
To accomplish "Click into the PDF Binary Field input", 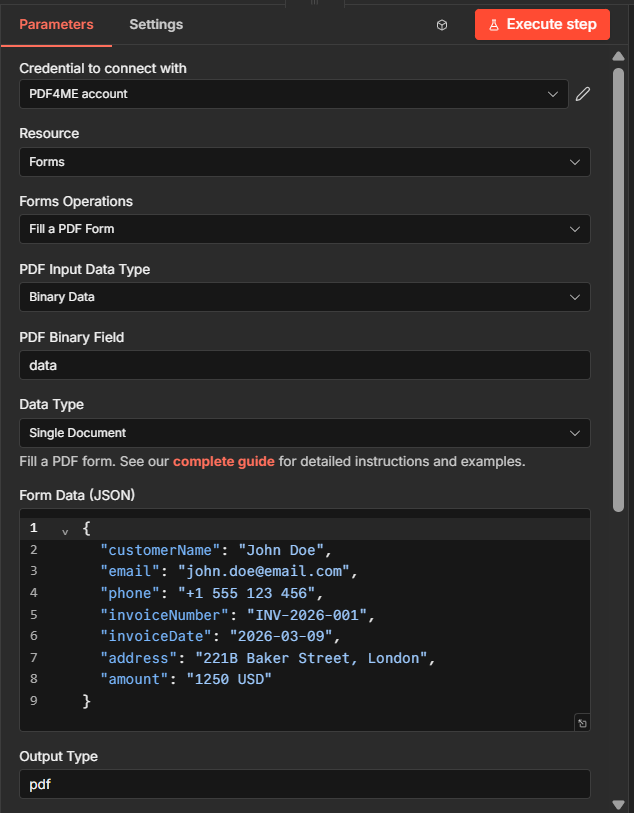I will [304, 365].
